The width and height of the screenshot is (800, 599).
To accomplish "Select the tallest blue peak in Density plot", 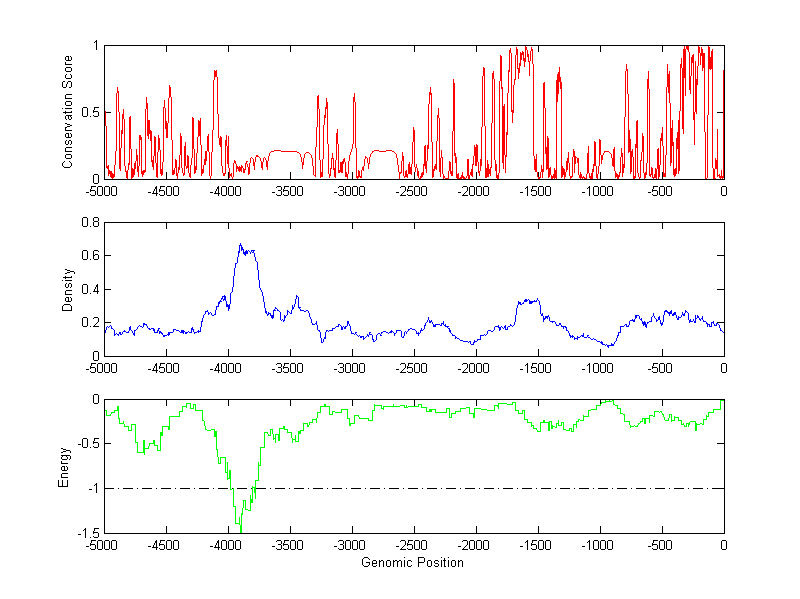I will point(240,245).
